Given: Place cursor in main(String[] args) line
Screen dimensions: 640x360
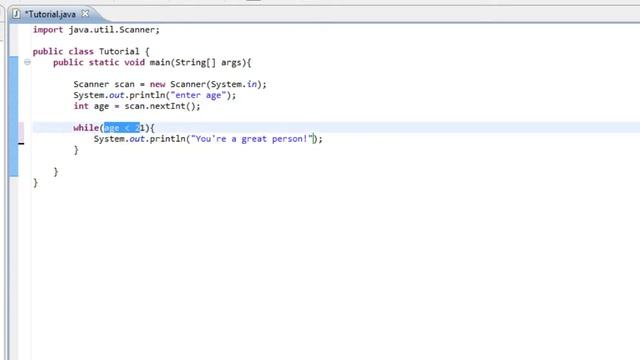Looking at the screenshot, I should coord(152,62).
